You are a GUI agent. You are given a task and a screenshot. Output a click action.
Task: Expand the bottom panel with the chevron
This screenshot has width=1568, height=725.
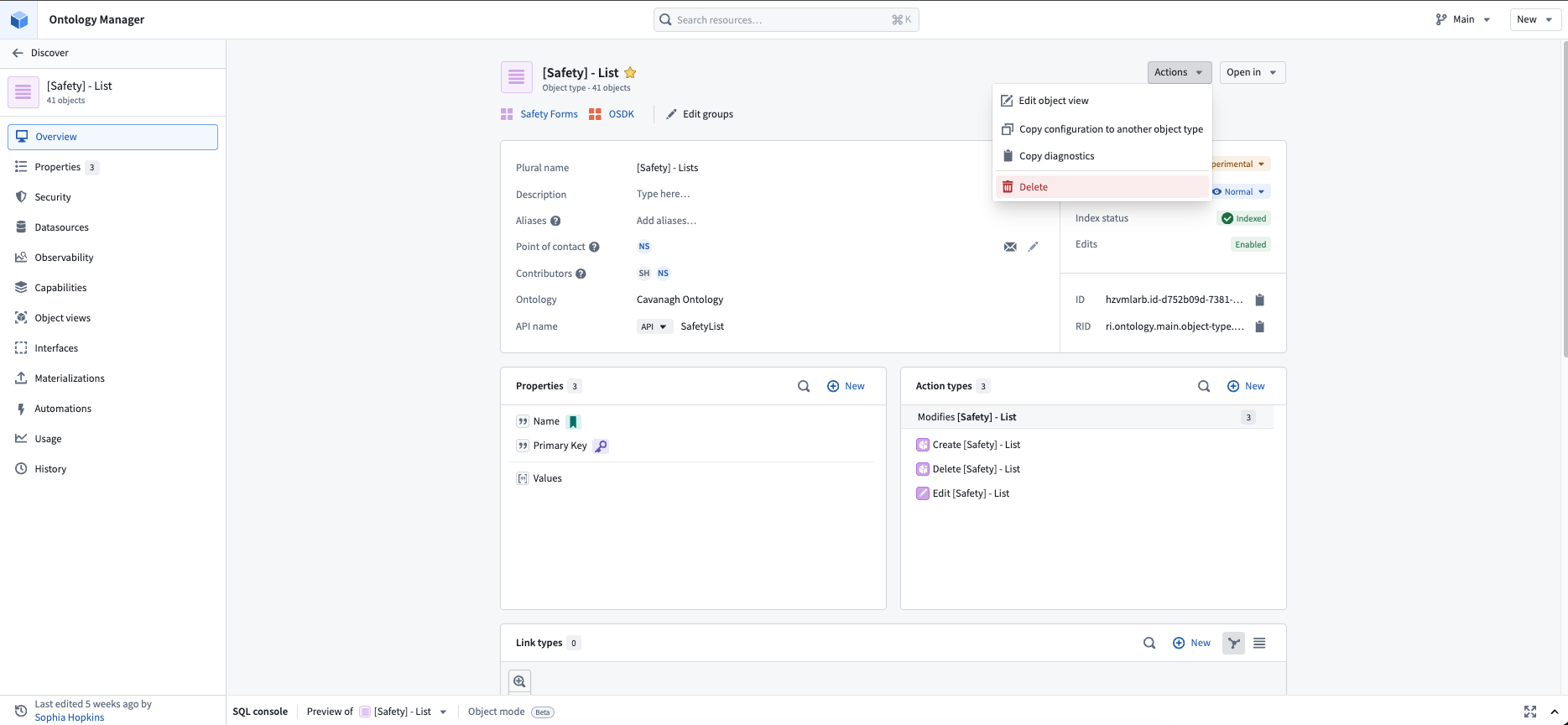click(x=1554, y=712)
